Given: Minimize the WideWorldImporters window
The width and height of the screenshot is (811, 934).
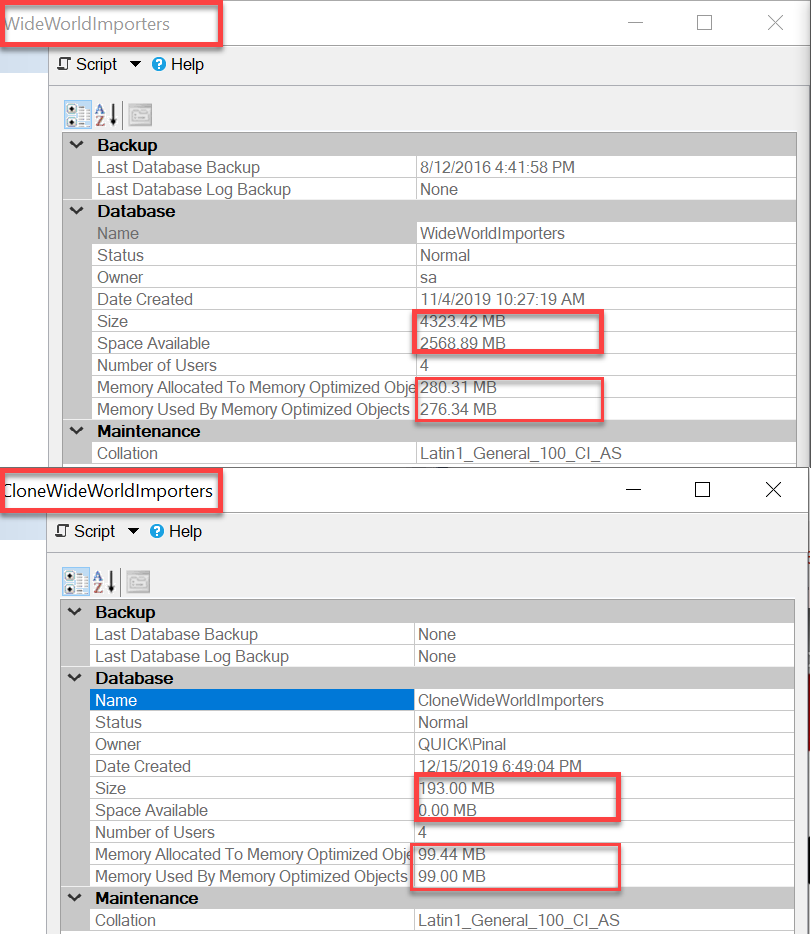Looking at the screenshot, I should tap(635, 23).
